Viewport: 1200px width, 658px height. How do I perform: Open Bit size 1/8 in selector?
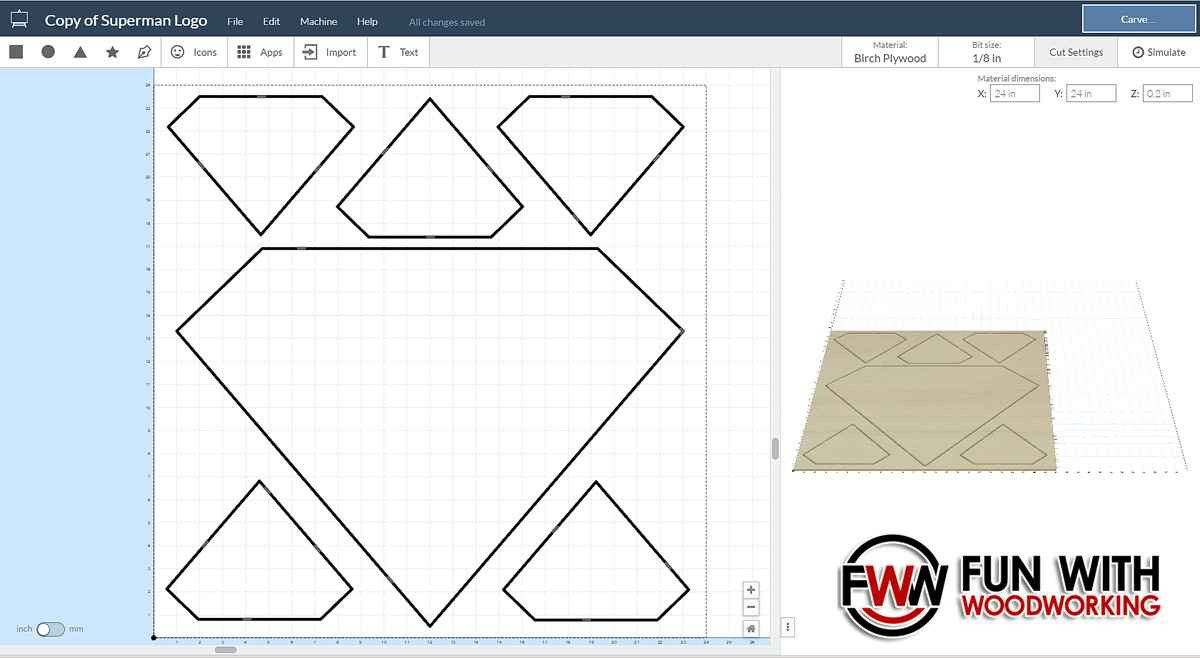pyautogui.click(x=986, y=52)
